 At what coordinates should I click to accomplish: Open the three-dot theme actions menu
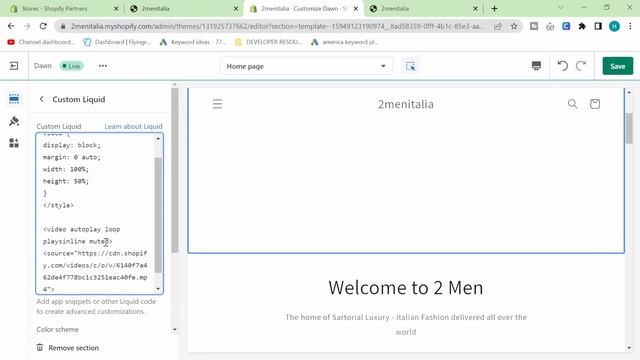tap(103, 66)
